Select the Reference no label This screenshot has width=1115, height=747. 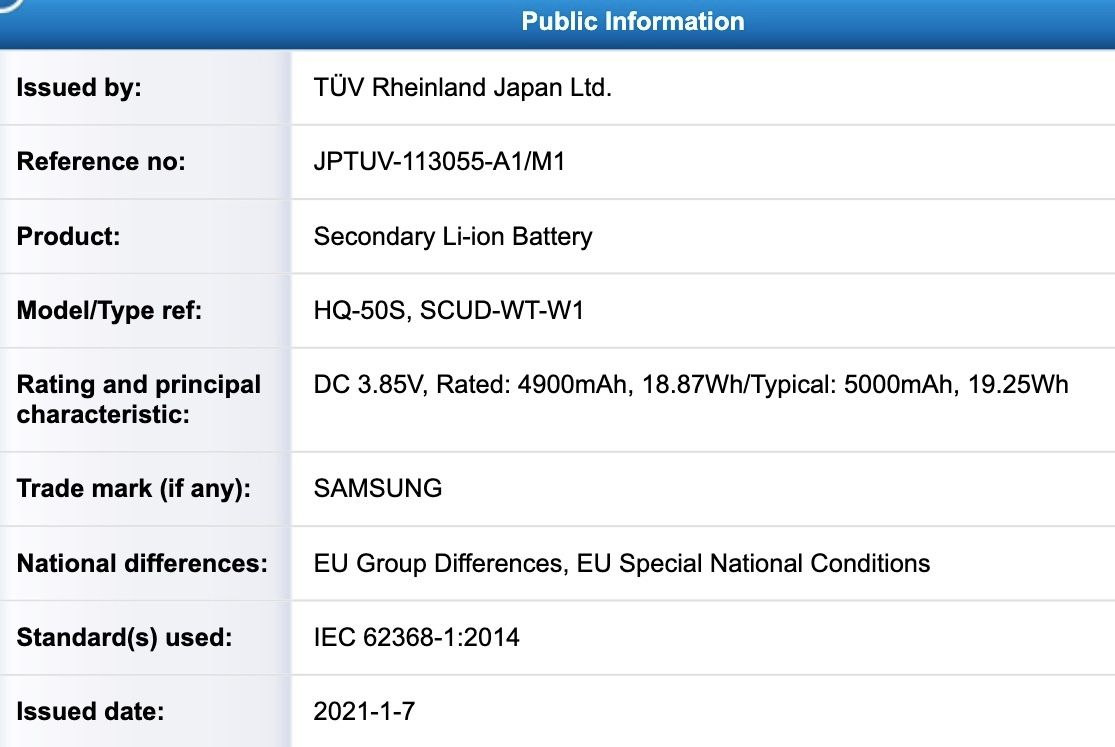(x=101, y=161)
